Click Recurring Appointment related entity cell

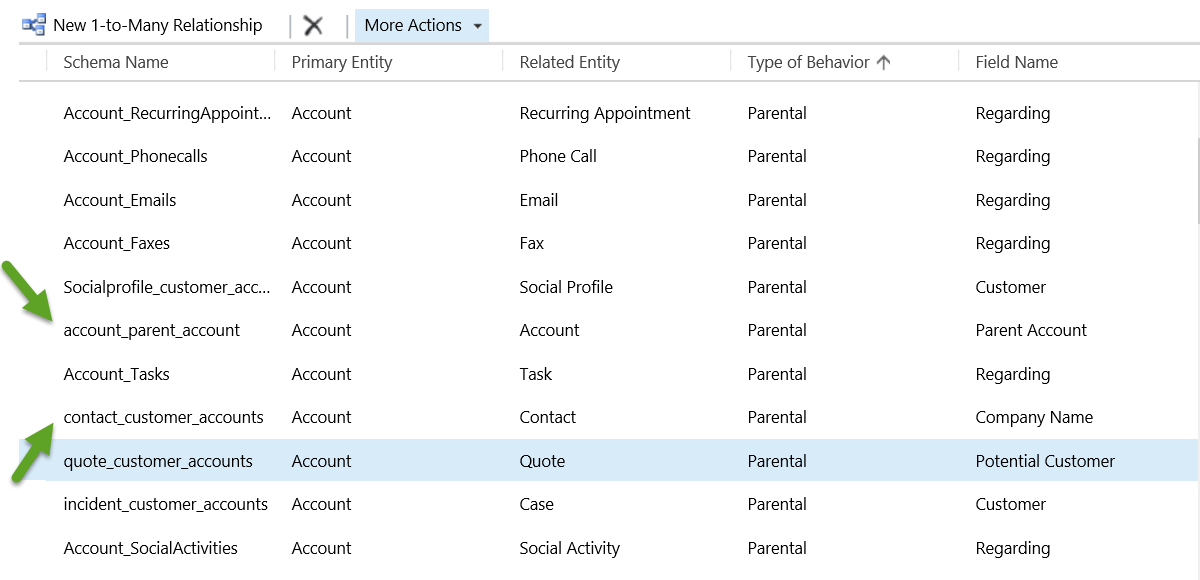(x=605, y=113)
